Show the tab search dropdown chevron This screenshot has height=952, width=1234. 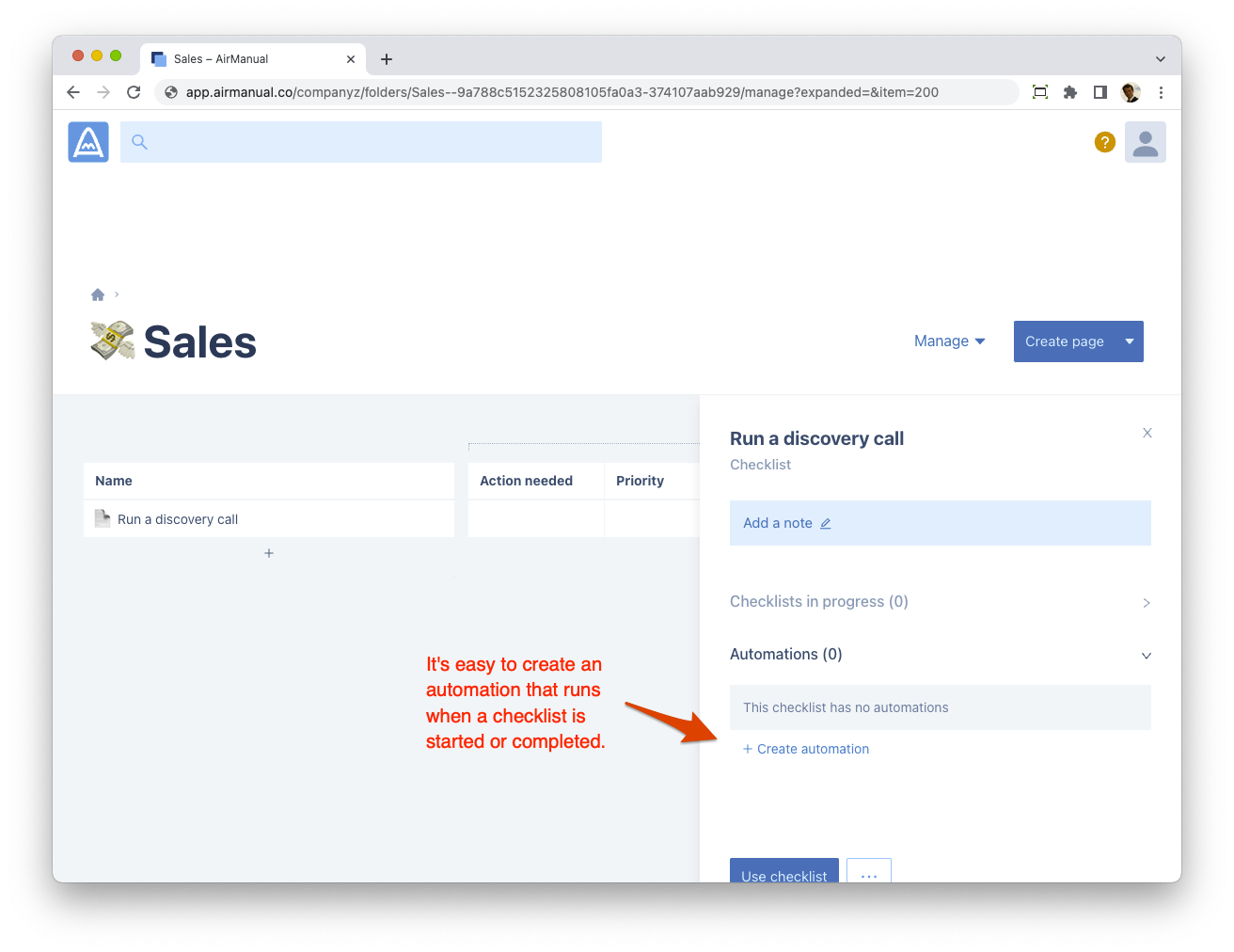pyautogui.click(x=1161, y=59)
